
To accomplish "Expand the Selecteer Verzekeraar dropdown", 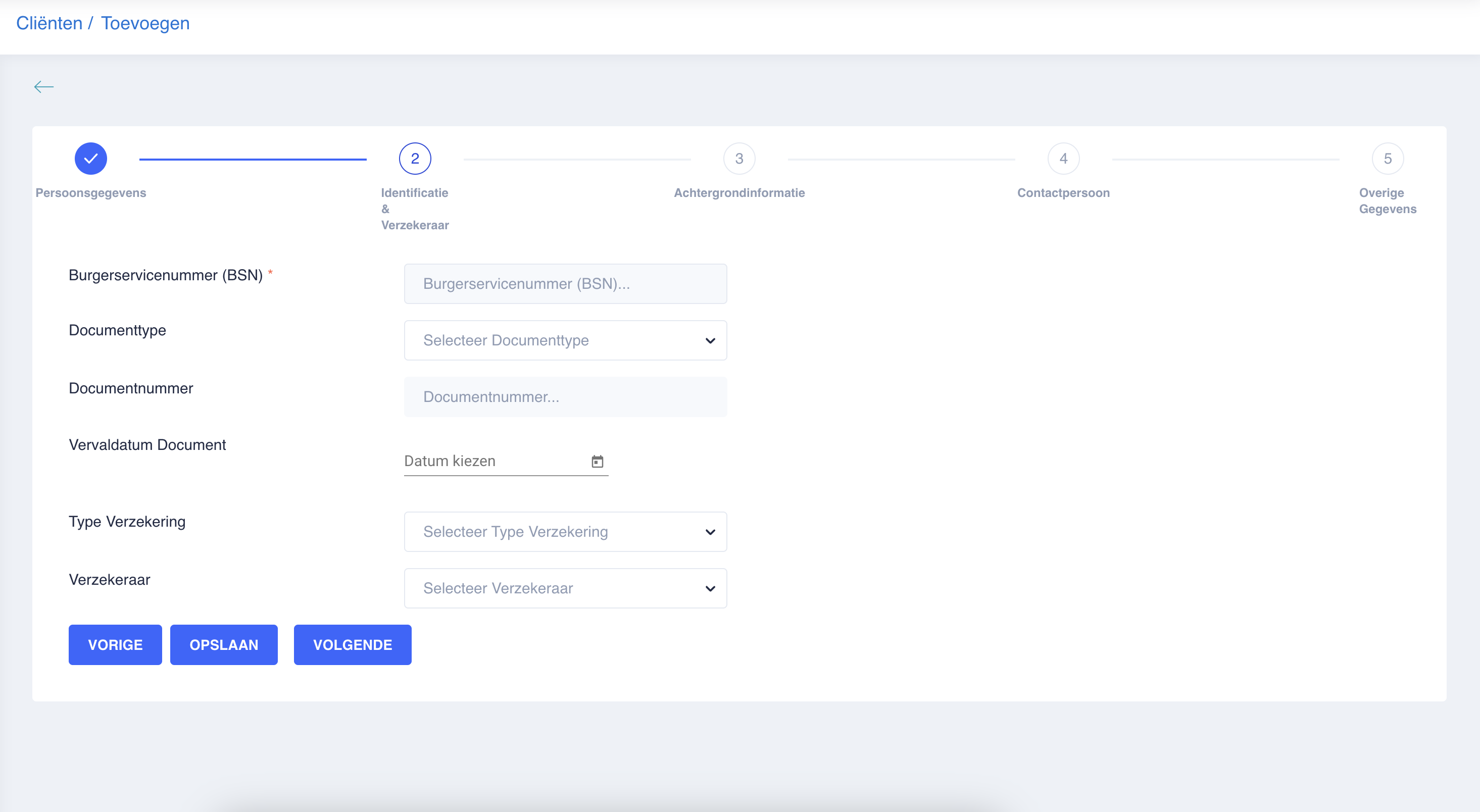I will pyautogui.click(x=565, y=588).
